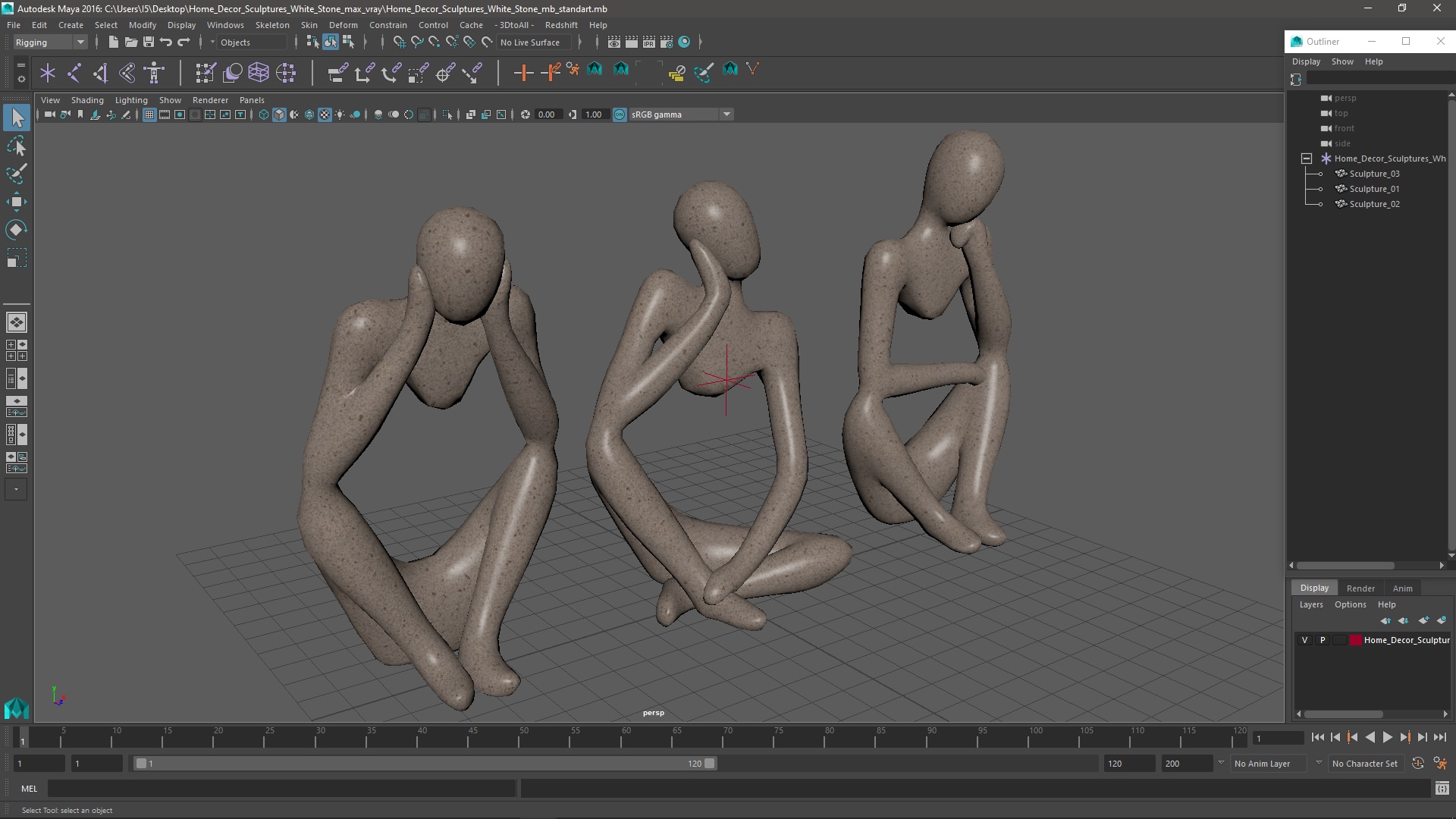Screen dimensions: 1456x819
Task: Open the sRGB gamma dropdown
Action: point(681,115)
